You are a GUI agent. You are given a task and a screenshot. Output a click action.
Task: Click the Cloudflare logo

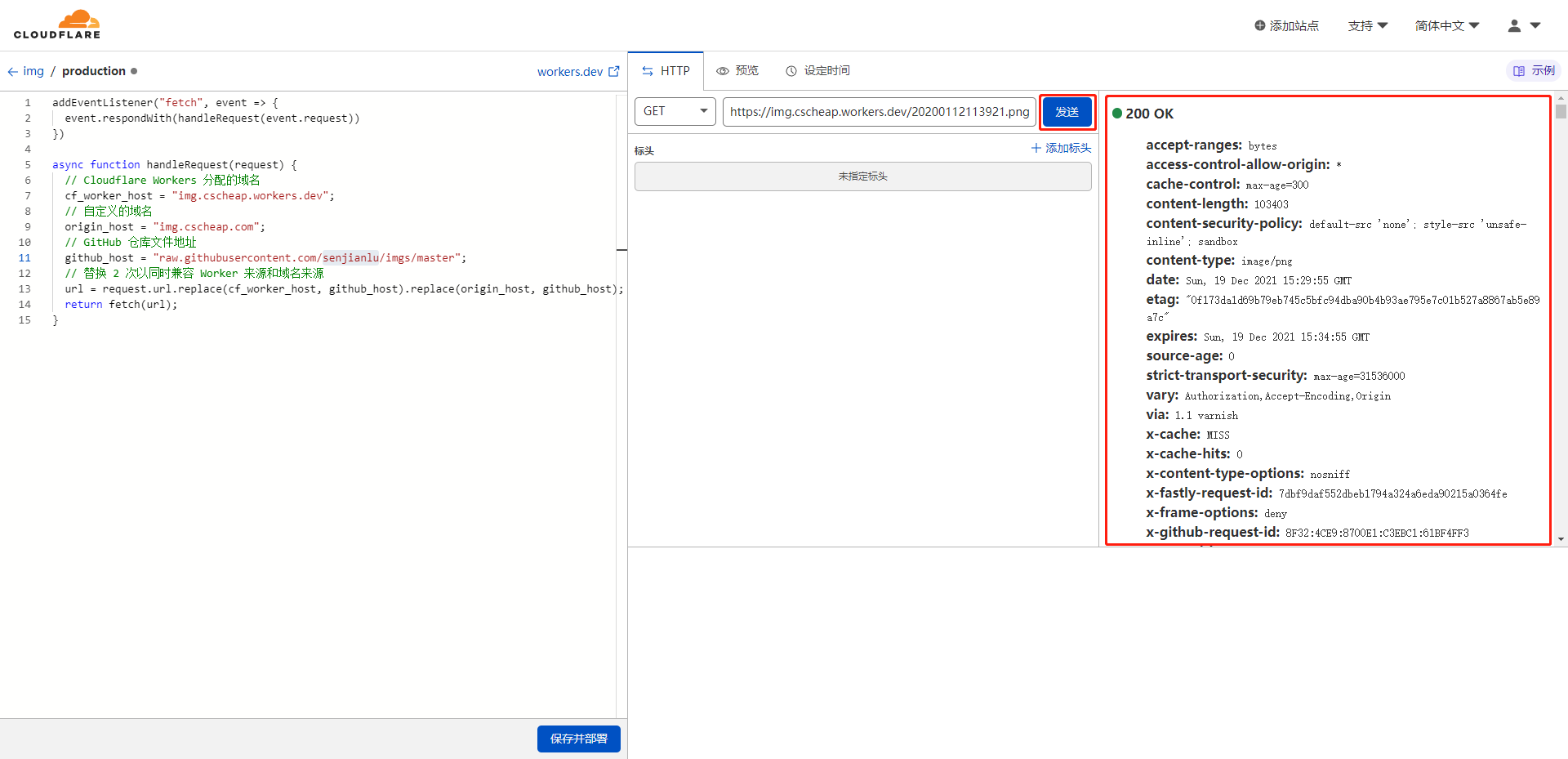[57, 25]
